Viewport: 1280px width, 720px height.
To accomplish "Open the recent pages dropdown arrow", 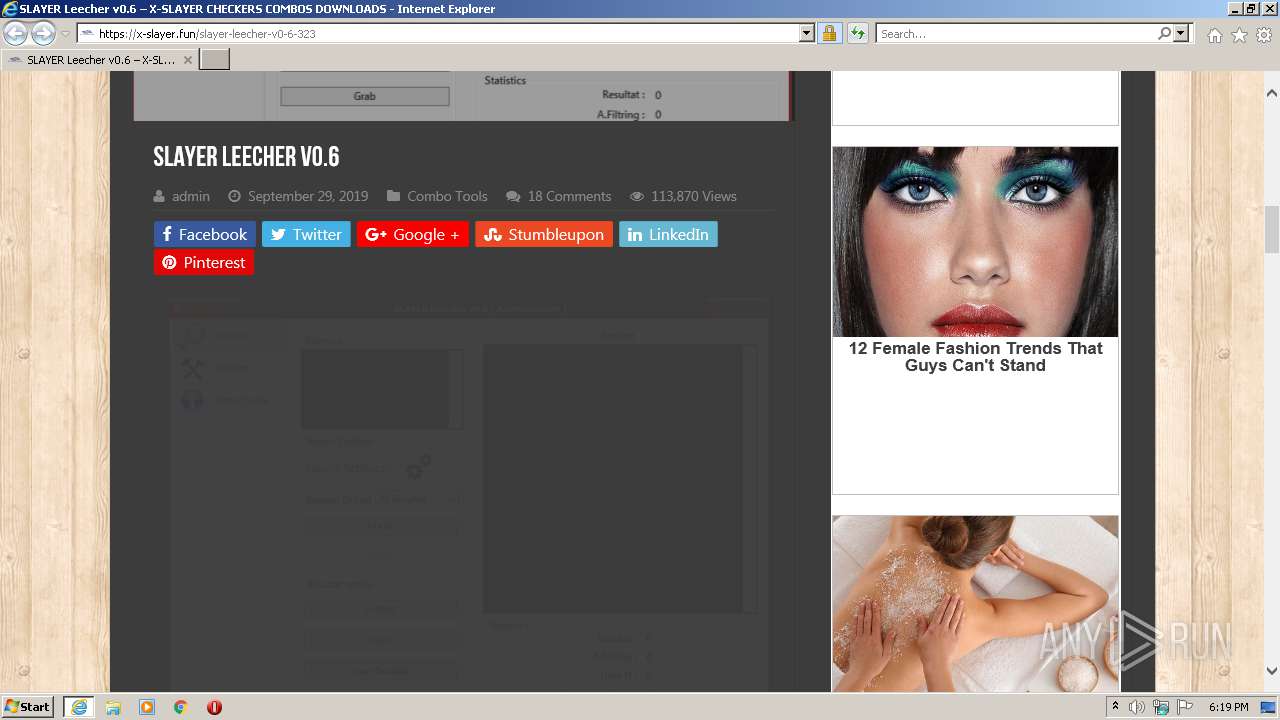I will pos(65,34).
